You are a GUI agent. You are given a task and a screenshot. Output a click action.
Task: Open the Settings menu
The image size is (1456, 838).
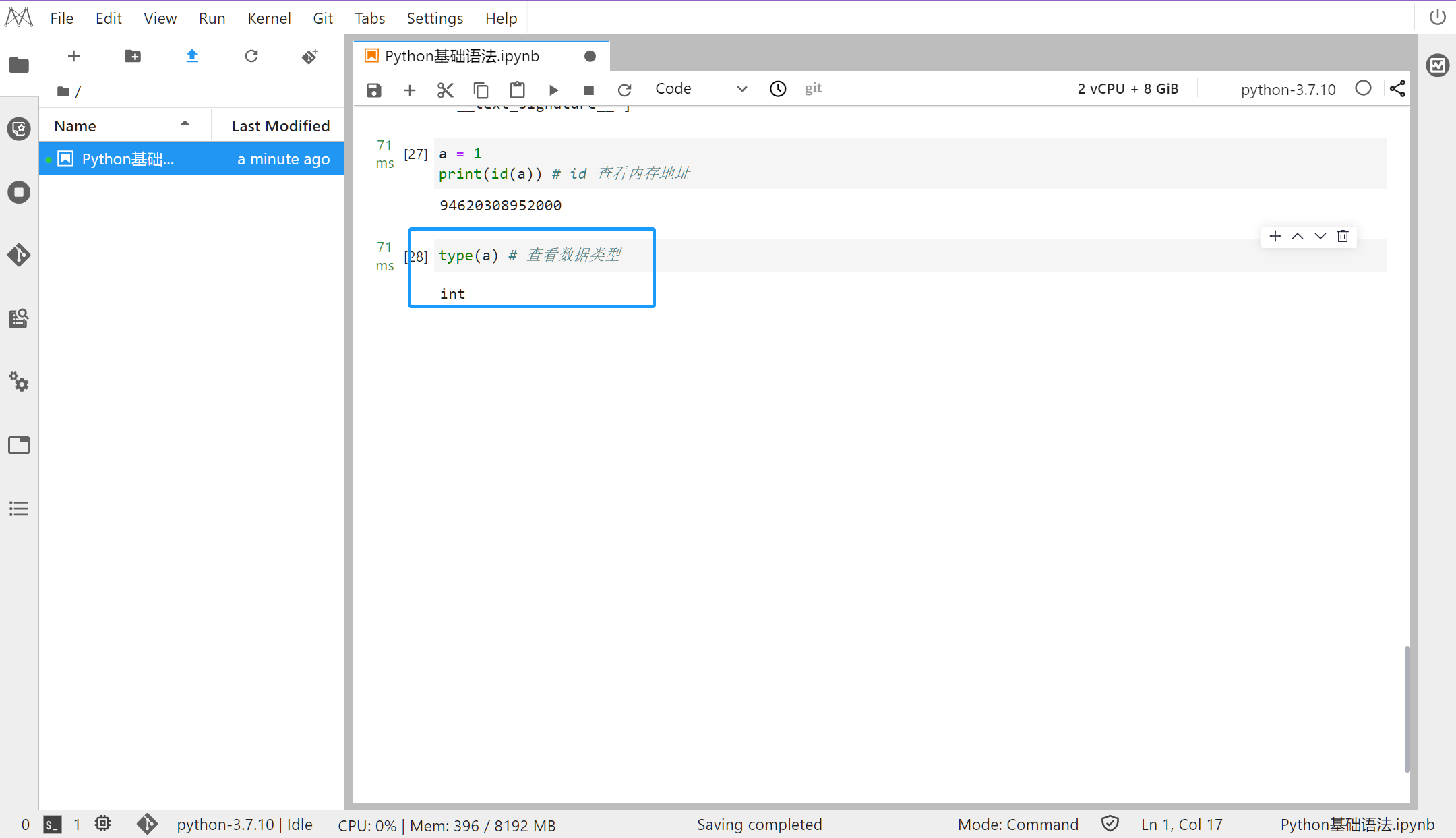(435, 18)
